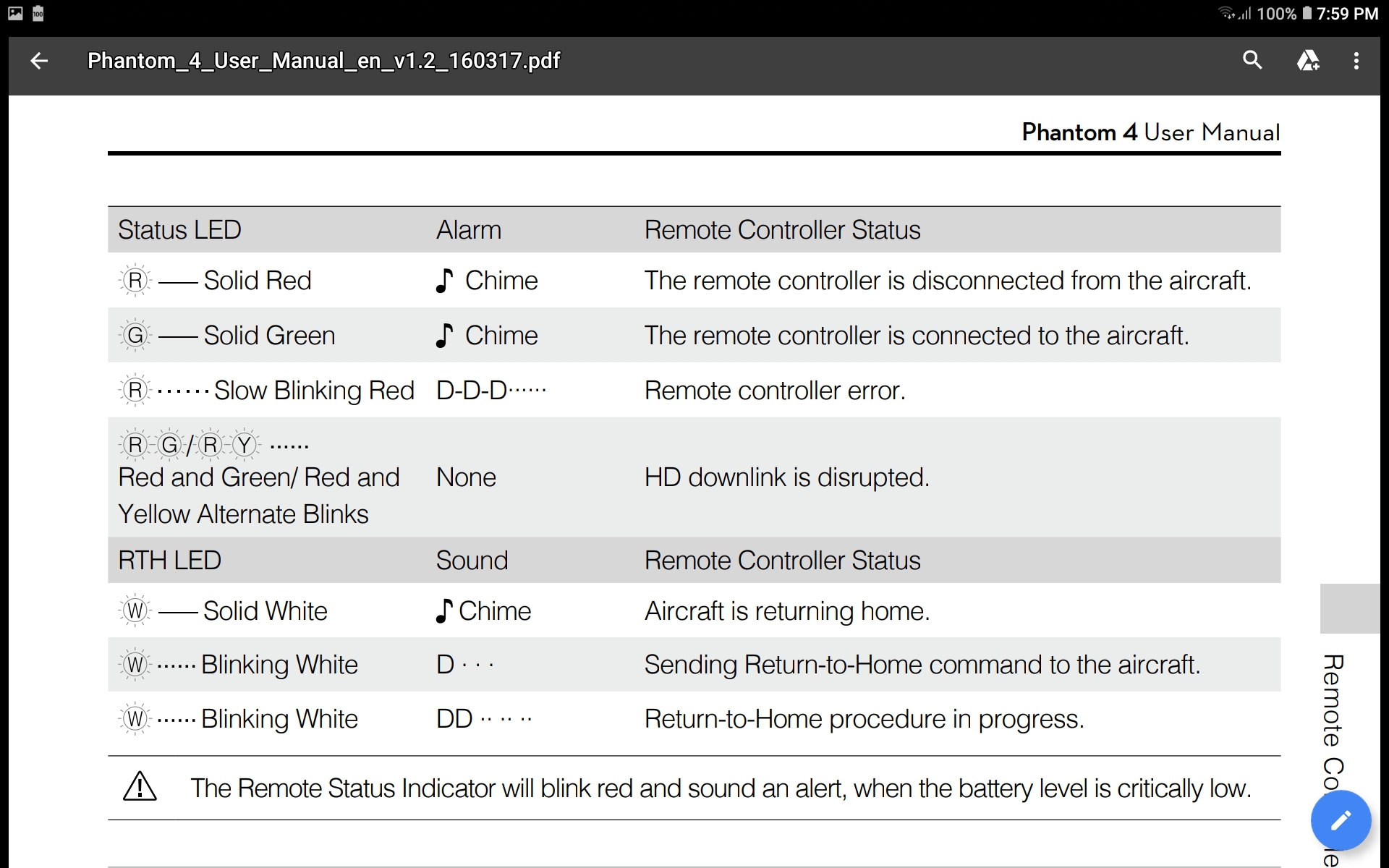Tap the R LED icon beside Slow Blinking Red
Image resolution: width=1389 pixels, height=868 pixels.
click(x=135, y=390)
